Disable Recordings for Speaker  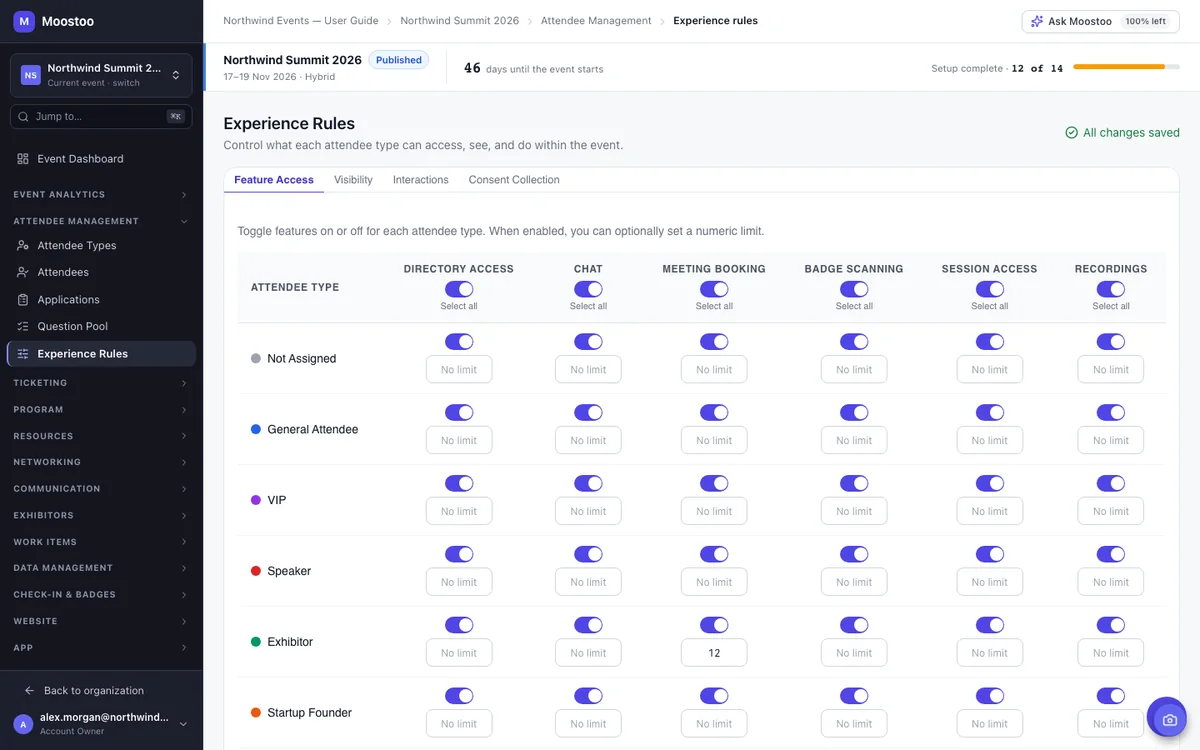click(x=1111, y=554)
